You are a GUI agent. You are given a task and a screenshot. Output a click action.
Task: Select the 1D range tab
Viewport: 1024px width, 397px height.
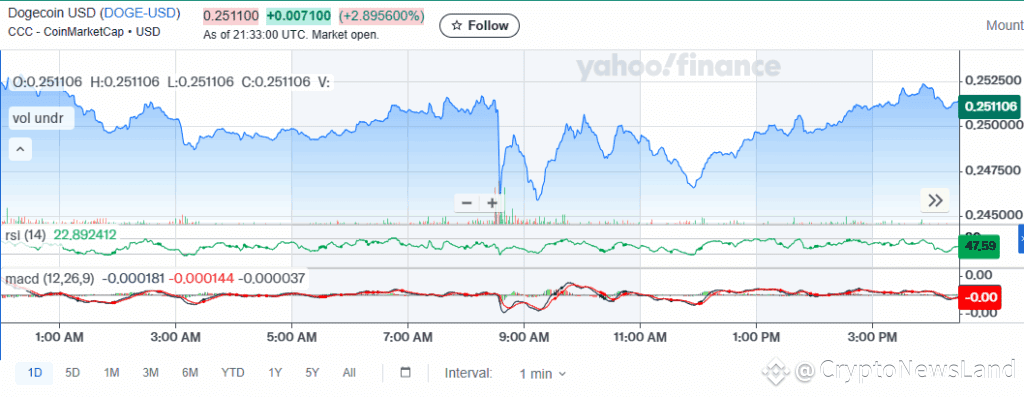pos(35,373)
